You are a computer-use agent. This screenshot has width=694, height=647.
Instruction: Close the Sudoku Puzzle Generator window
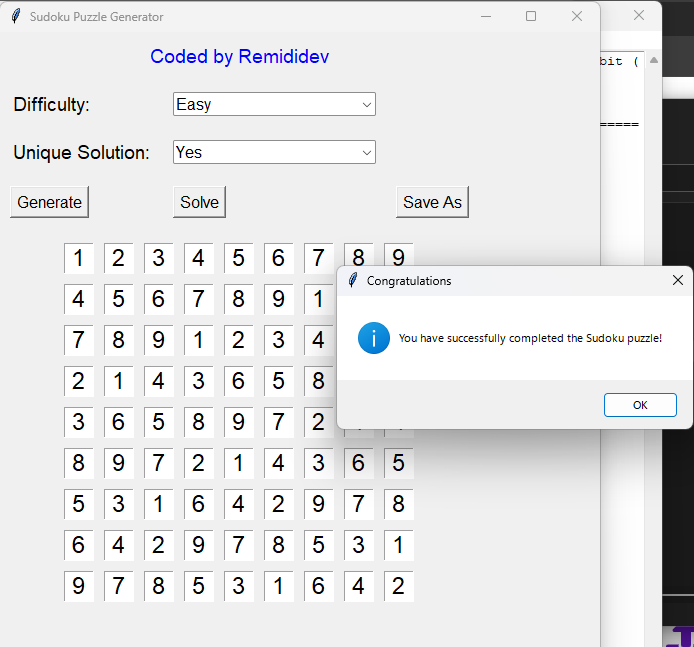tap(577, 16)
